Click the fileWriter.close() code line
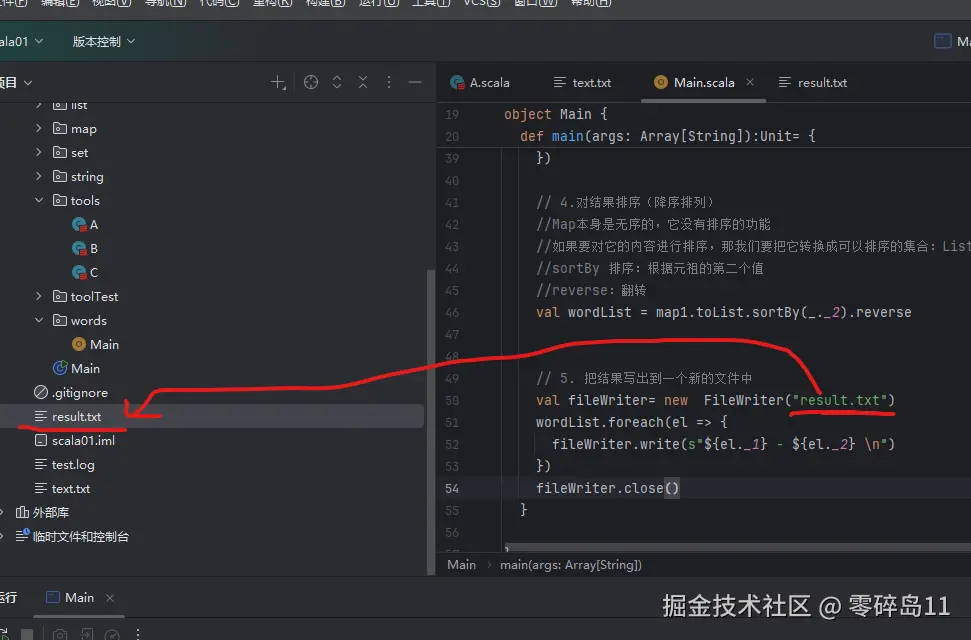 click(607, 488)
